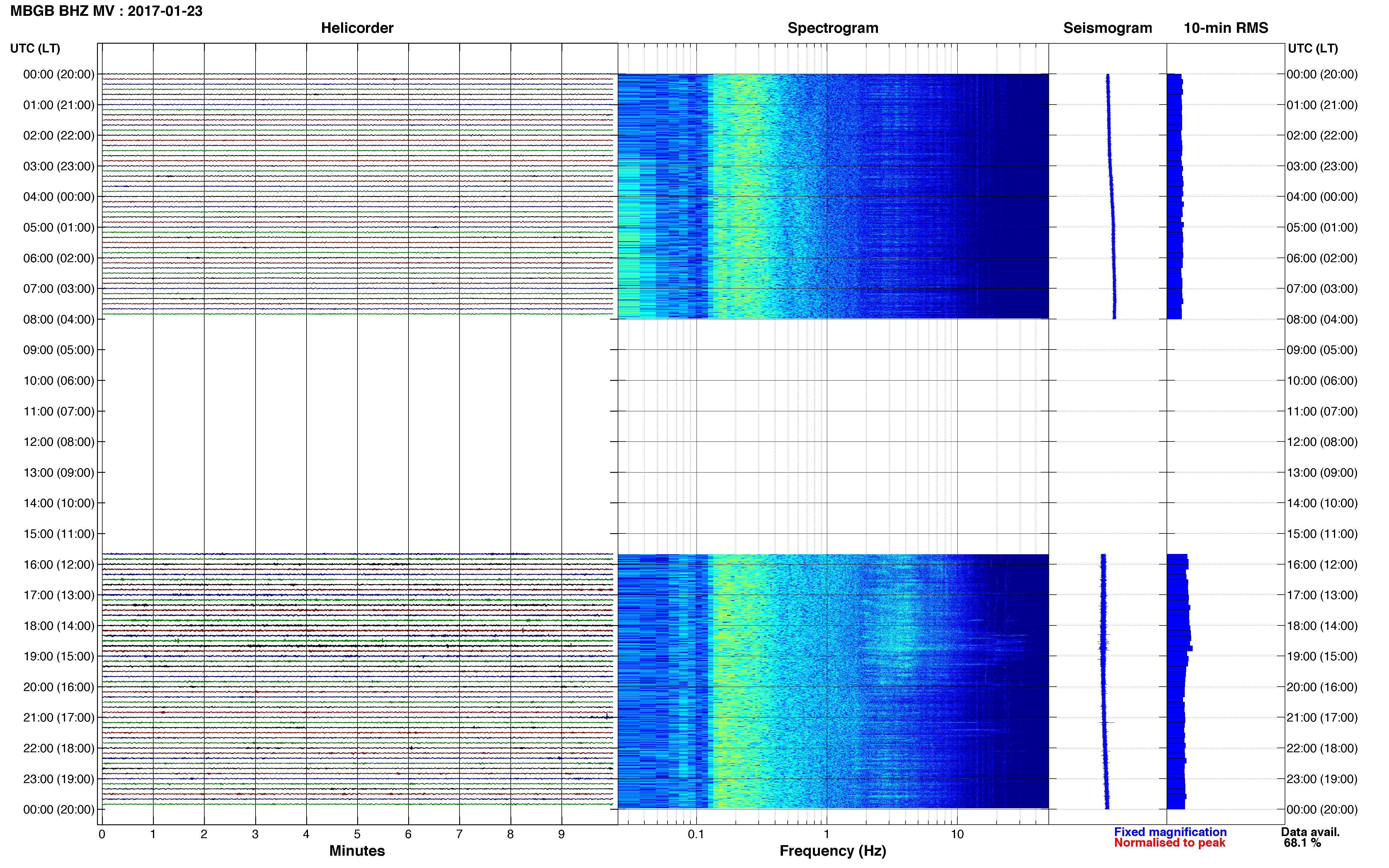Image resolution: width=1389 pixels, height=868 pixels.
Task: Click the 'Minutes' axis label
Action: (357, 851)
